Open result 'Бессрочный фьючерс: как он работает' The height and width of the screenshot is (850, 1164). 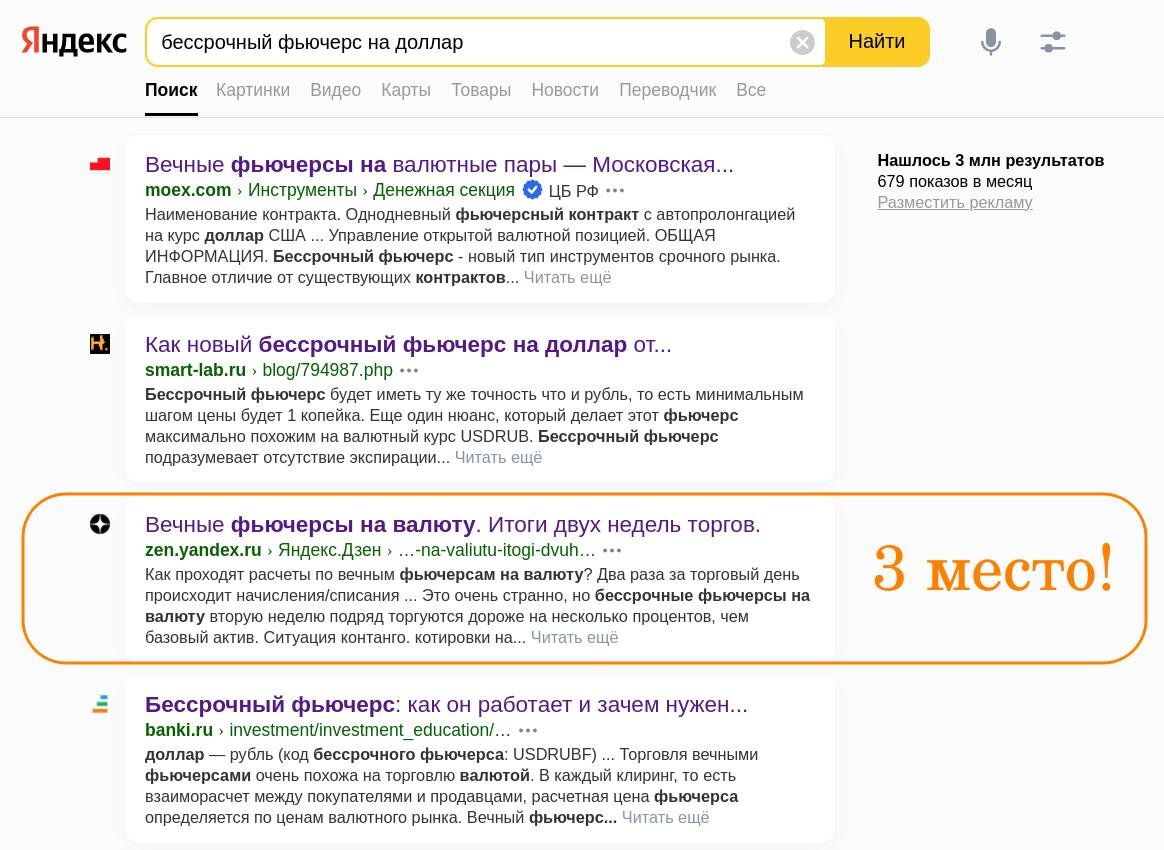(446, 704)
